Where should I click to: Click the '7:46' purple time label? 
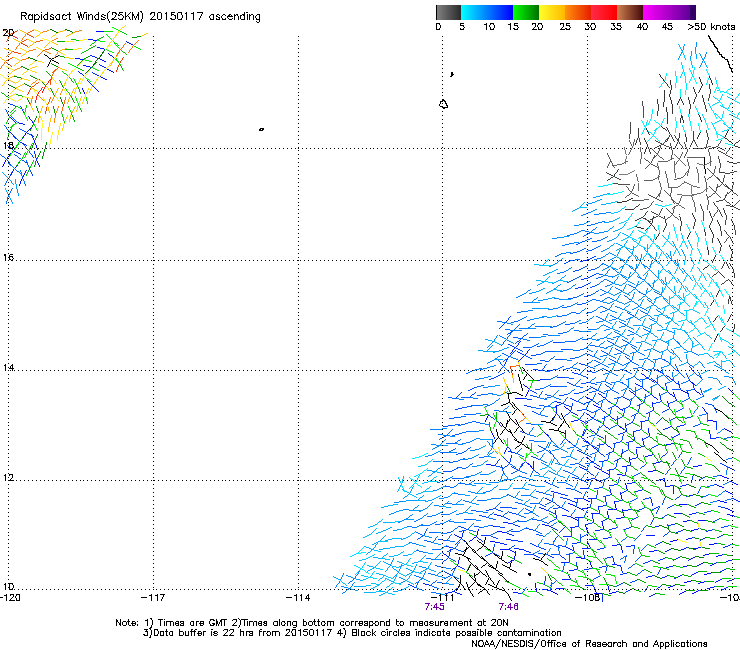tap(508, 607)
